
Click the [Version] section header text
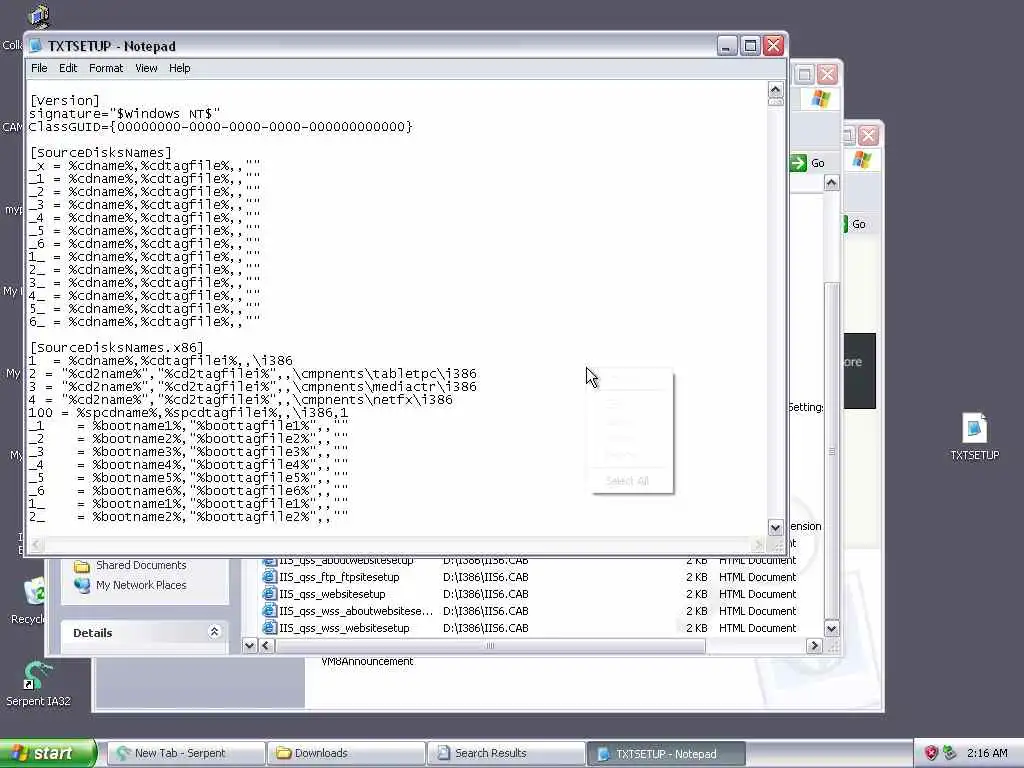click(x=64, y=101)
